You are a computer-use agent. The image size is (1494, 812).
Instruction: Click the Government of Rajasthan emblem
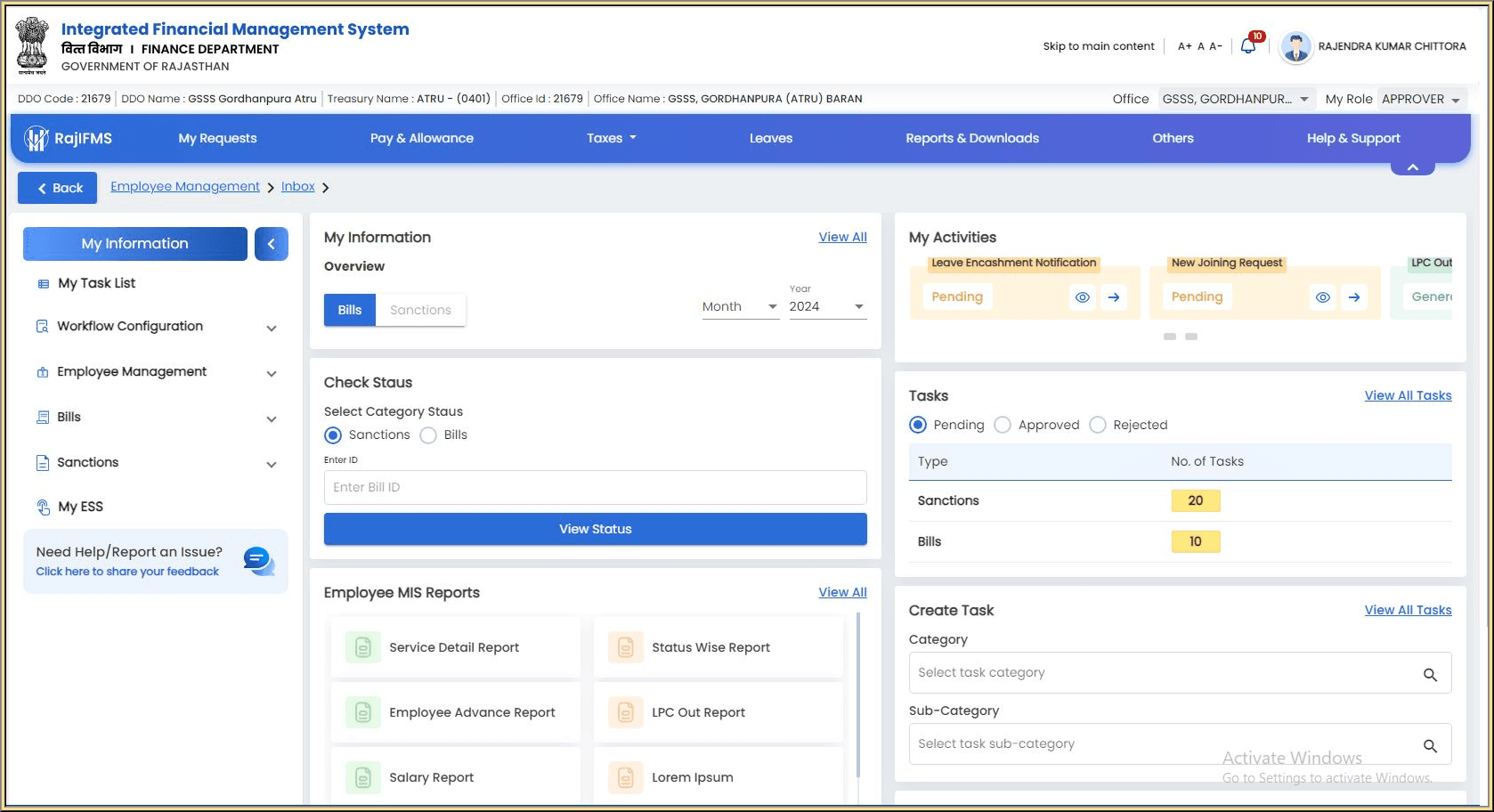32,45
